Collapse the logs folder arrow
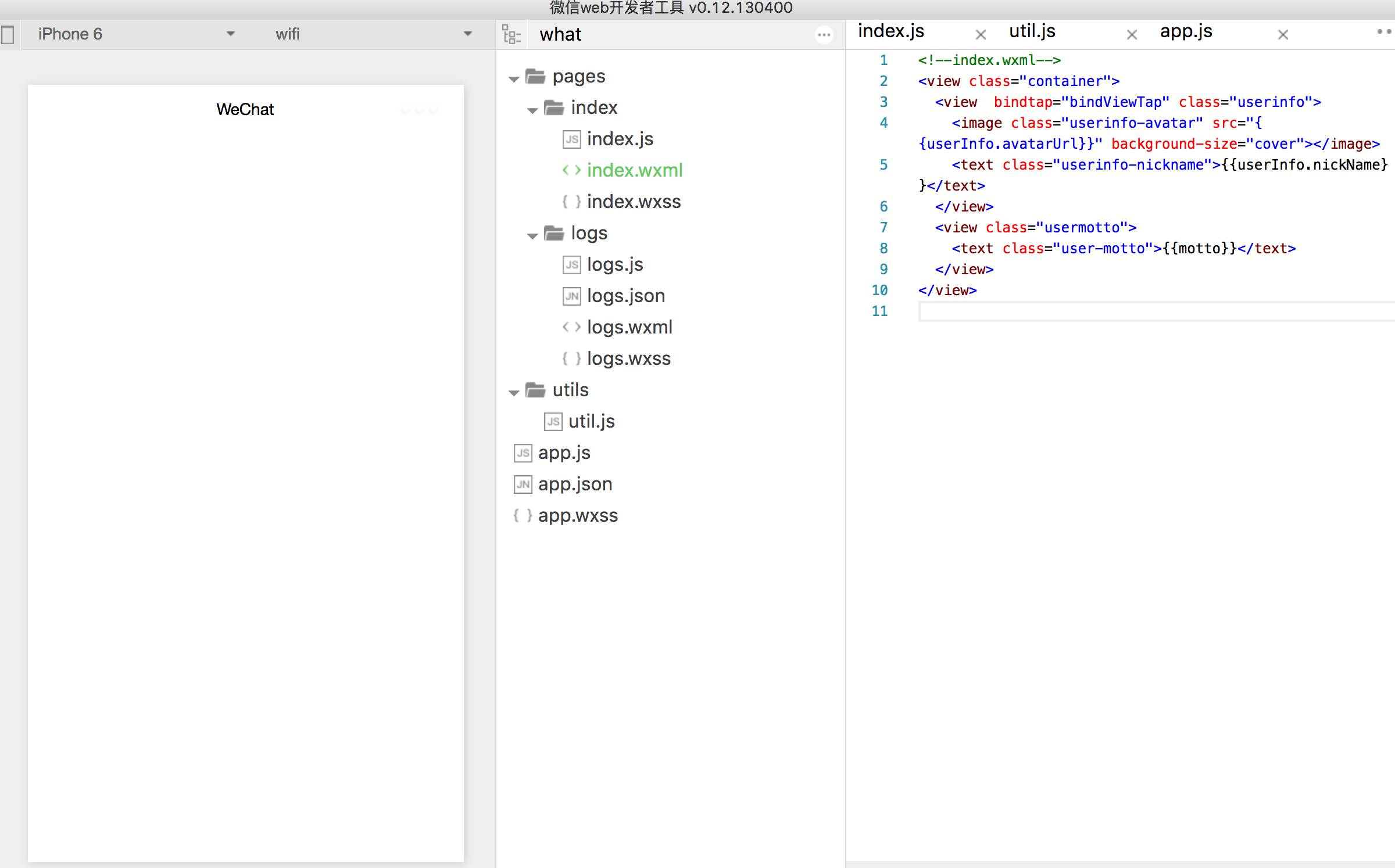The image size is (1395, 868). [532, 236]
